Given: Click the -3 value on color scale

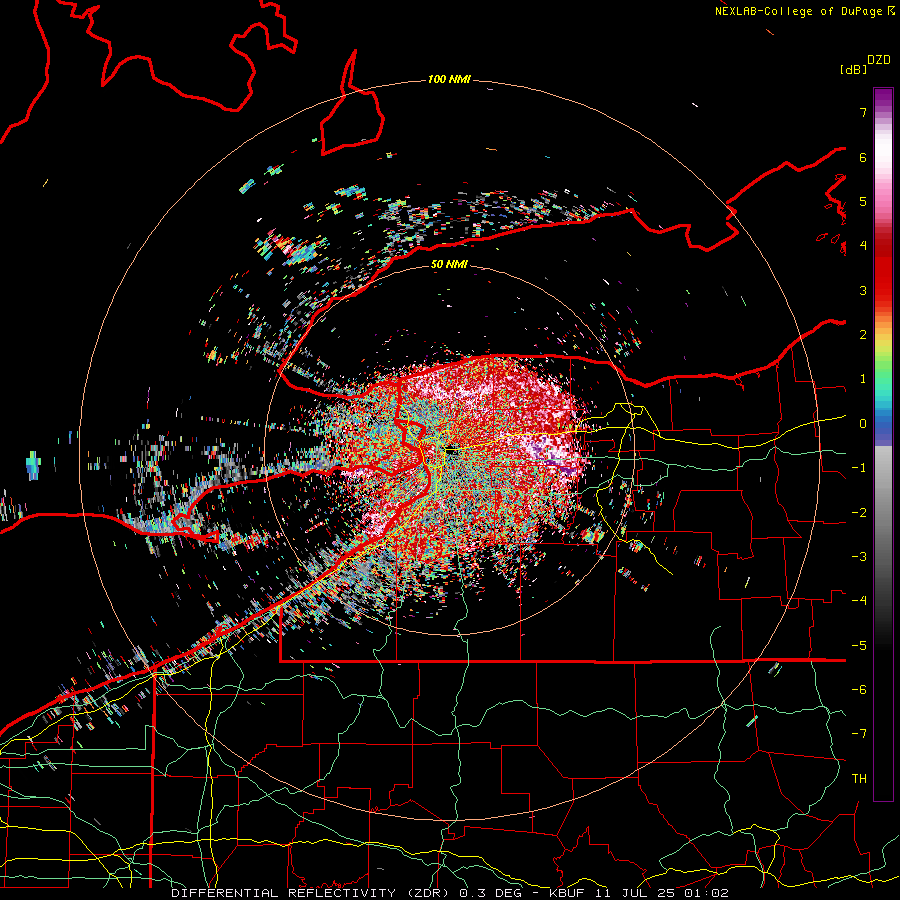Looking at the screenshot, I should 859,557.
